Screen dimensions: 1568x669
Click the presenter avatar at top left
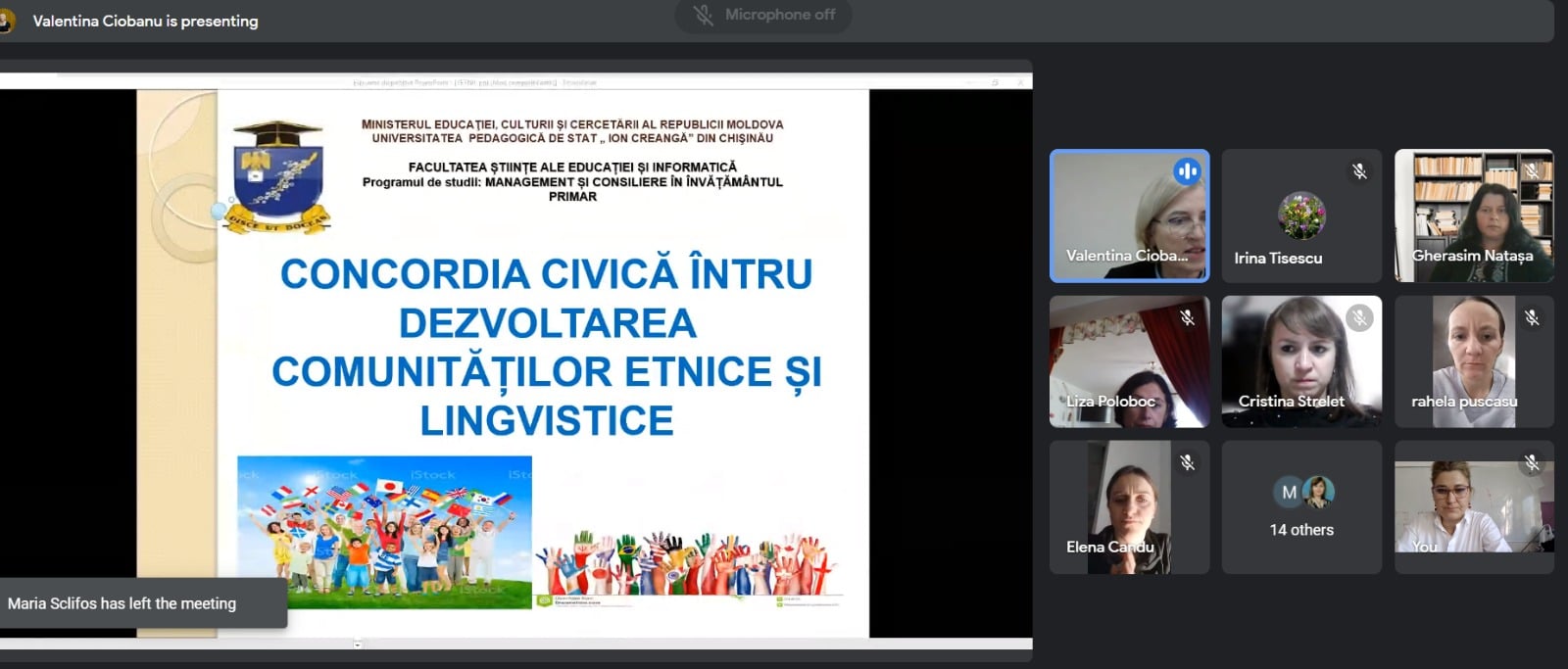[x=6, y=22]
